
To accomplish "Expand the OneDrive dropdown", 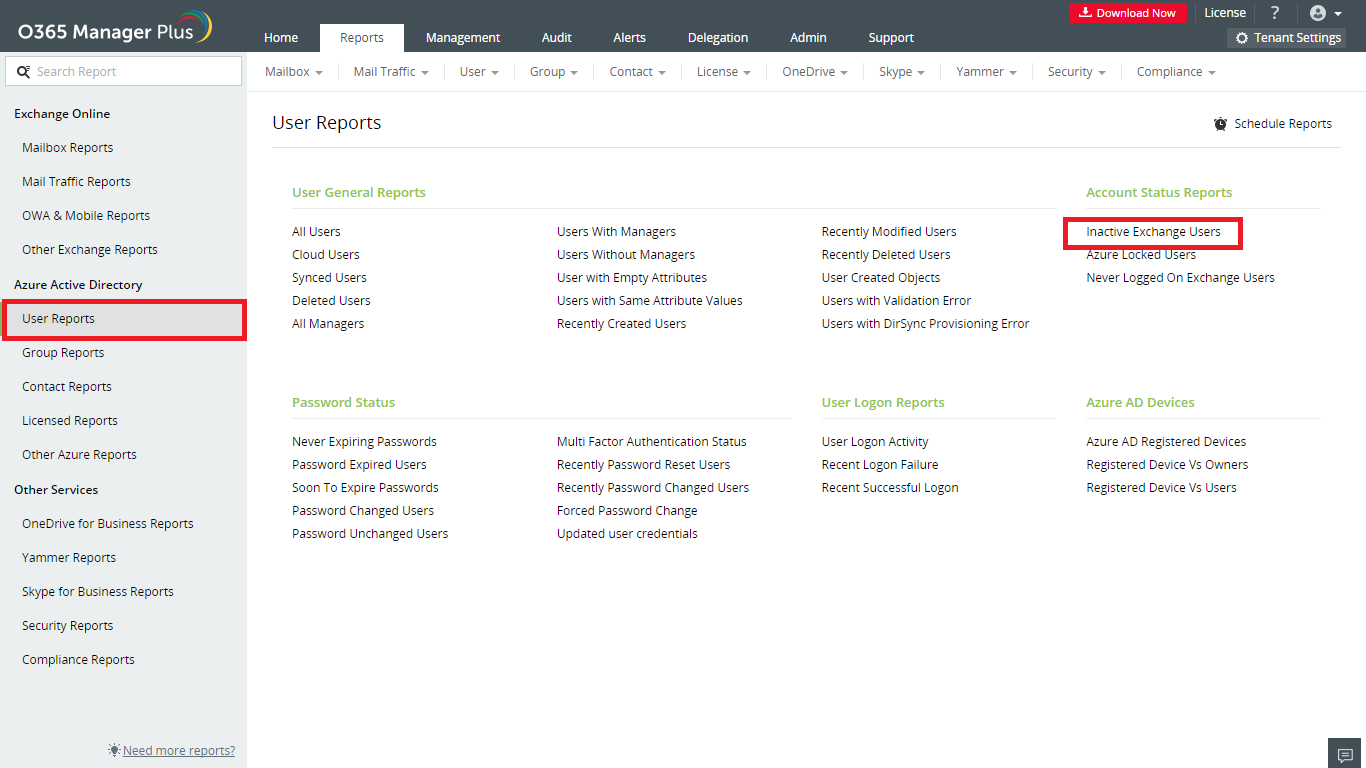I will point(815,72).
